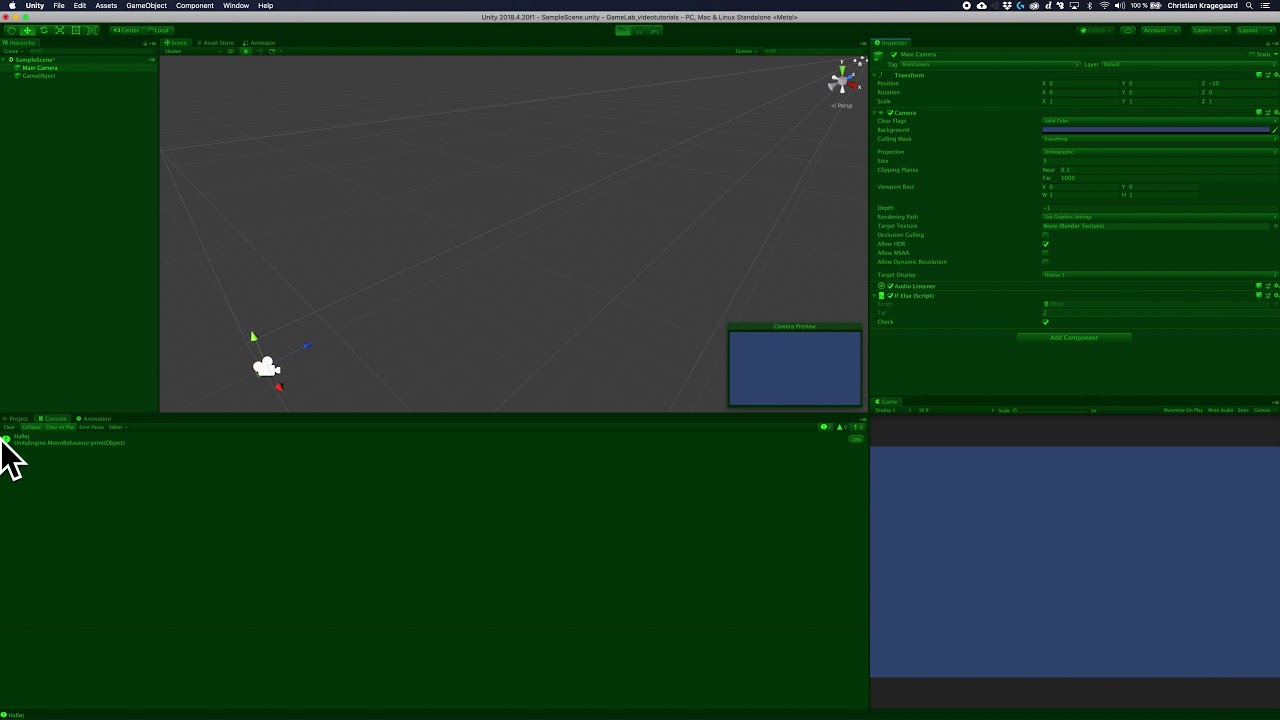Toggle the Center pivot button

click(x=127, y=30)
